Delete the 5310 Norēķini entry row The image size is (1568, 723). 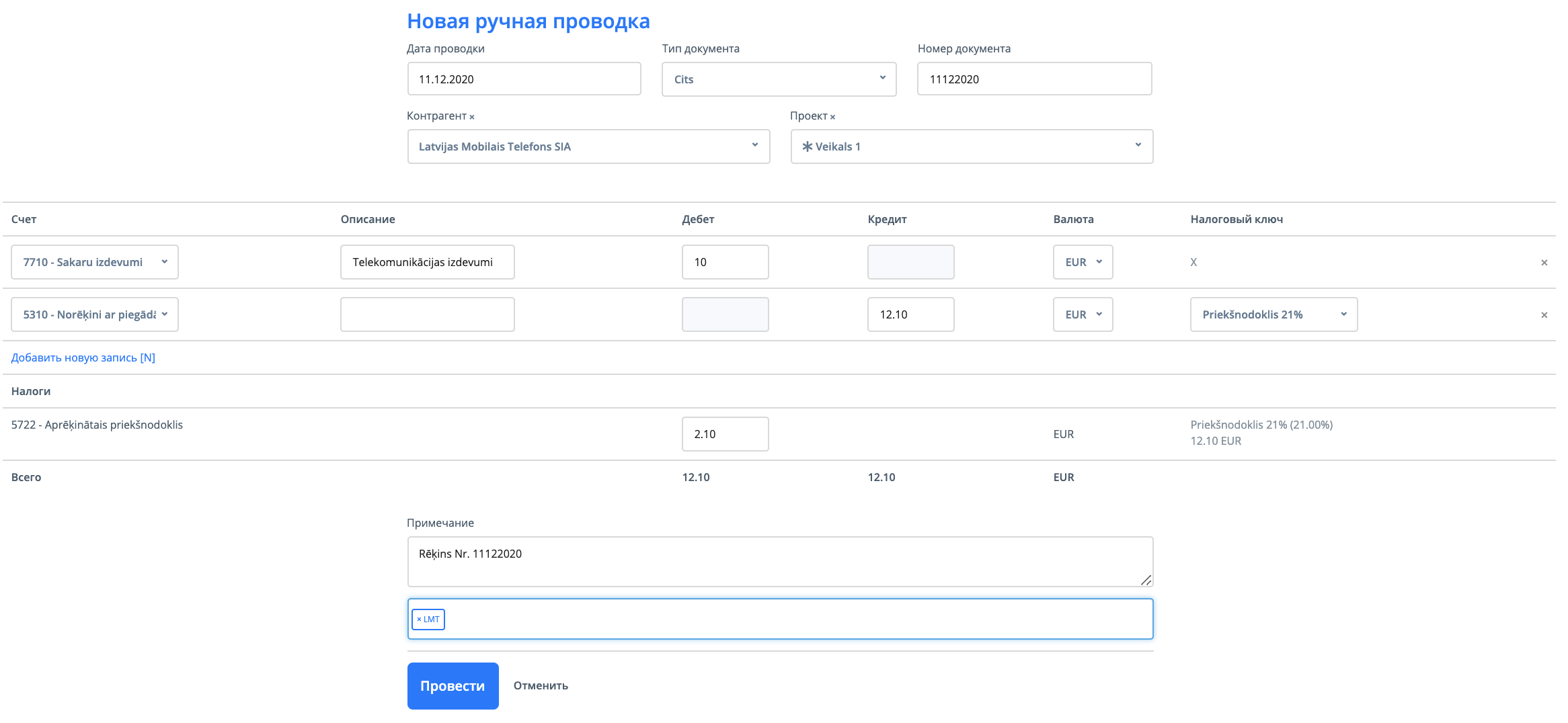(x=1544, y=315)
